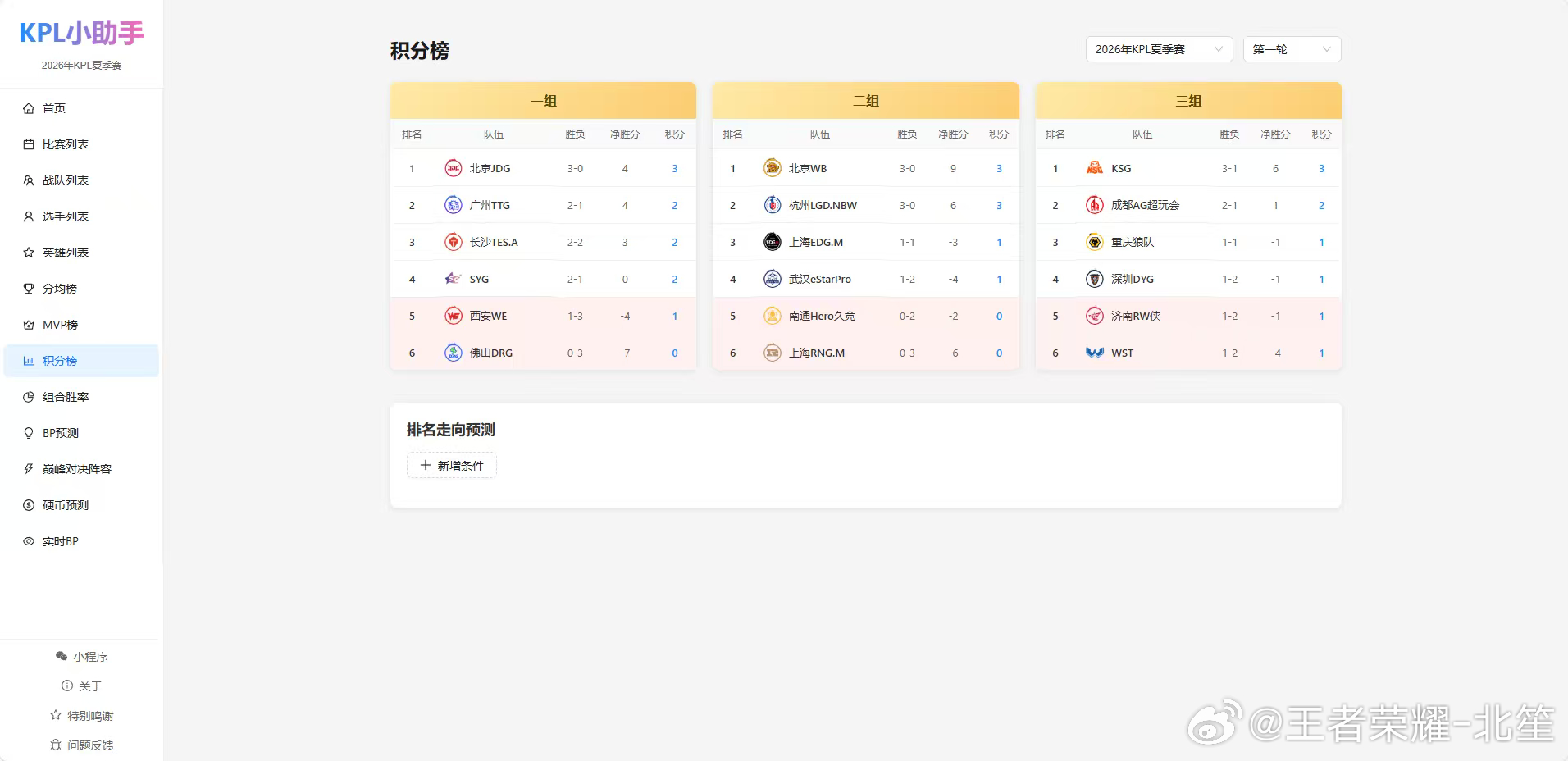Viewport: 1568px width, 761px height.
Task: Click the 深圳DYG team logo
Action: (x=1095, y=279)
